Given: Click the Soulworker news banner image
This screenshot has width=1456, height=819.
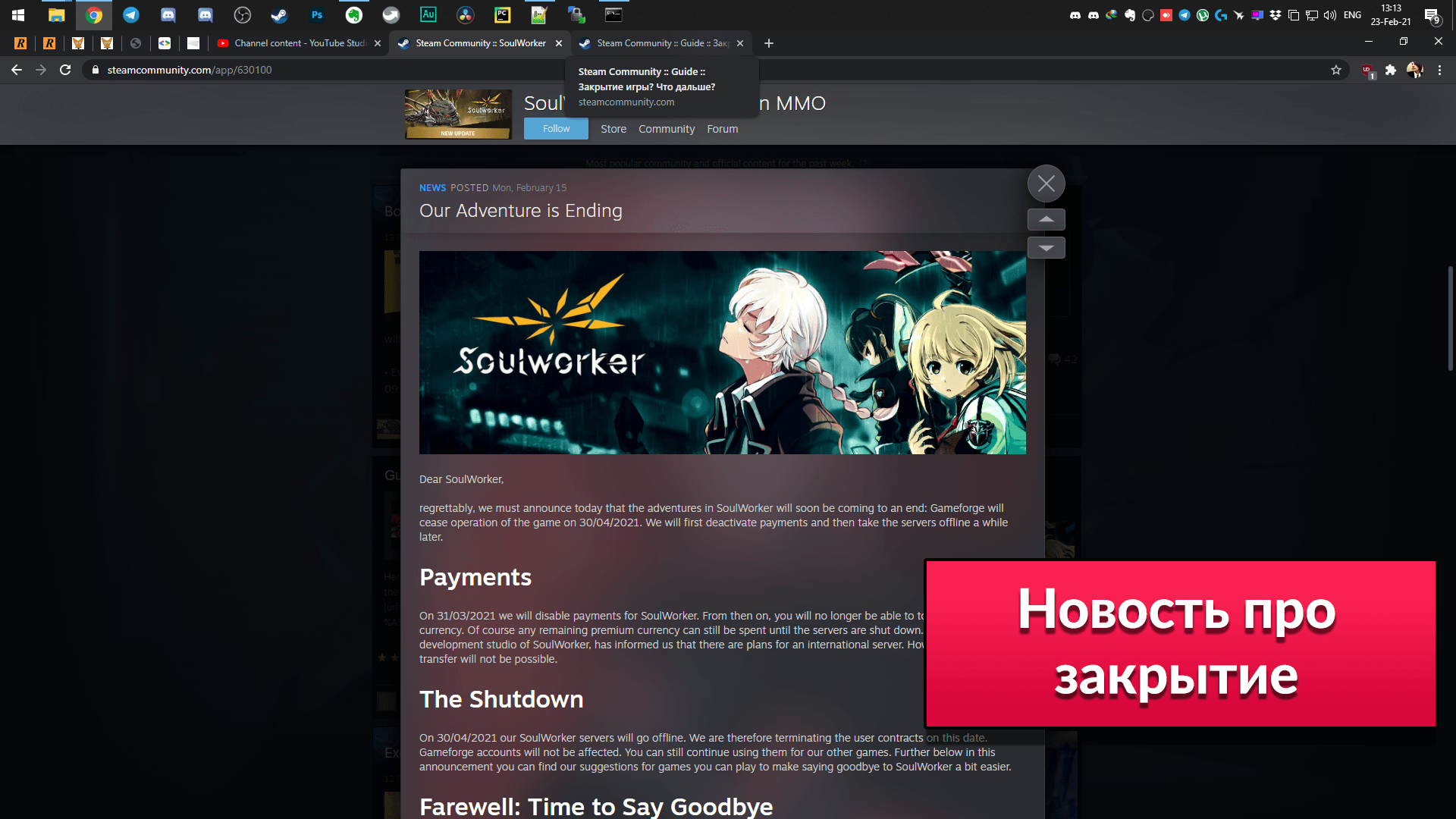Looking at the screenshot, I should [x=723, y=353].
